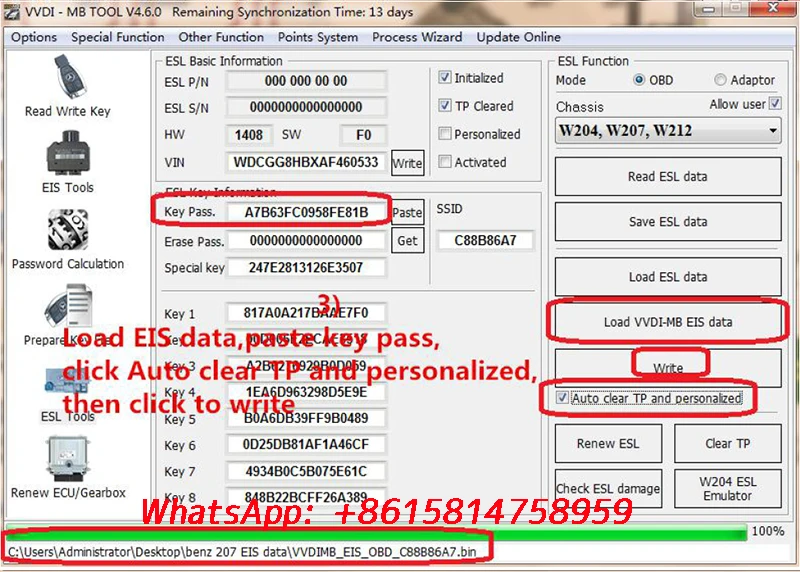Click the Key 7 value 4934B0C5B075E61C

click(306, 471)
